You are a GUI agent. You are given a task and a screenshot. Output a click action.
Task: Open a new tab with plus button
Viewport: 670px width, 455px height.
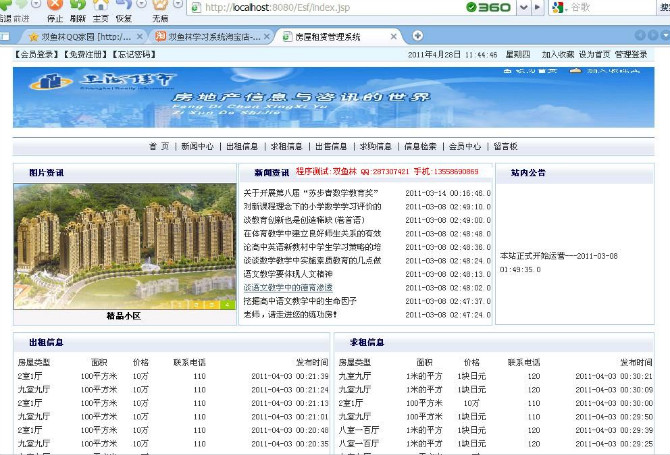[417, 36]
